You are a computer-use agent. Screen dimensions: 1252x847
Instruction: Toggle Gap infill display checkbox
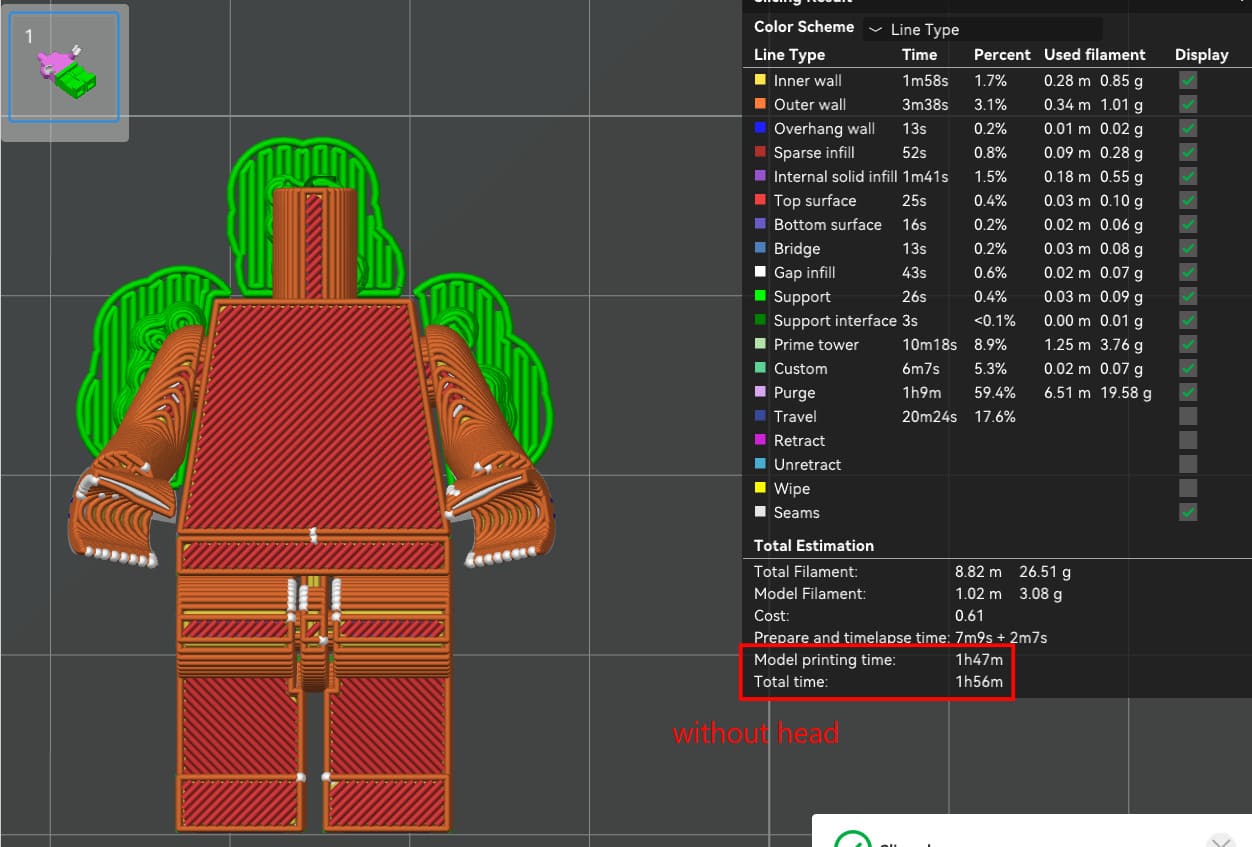[1188, 272]
